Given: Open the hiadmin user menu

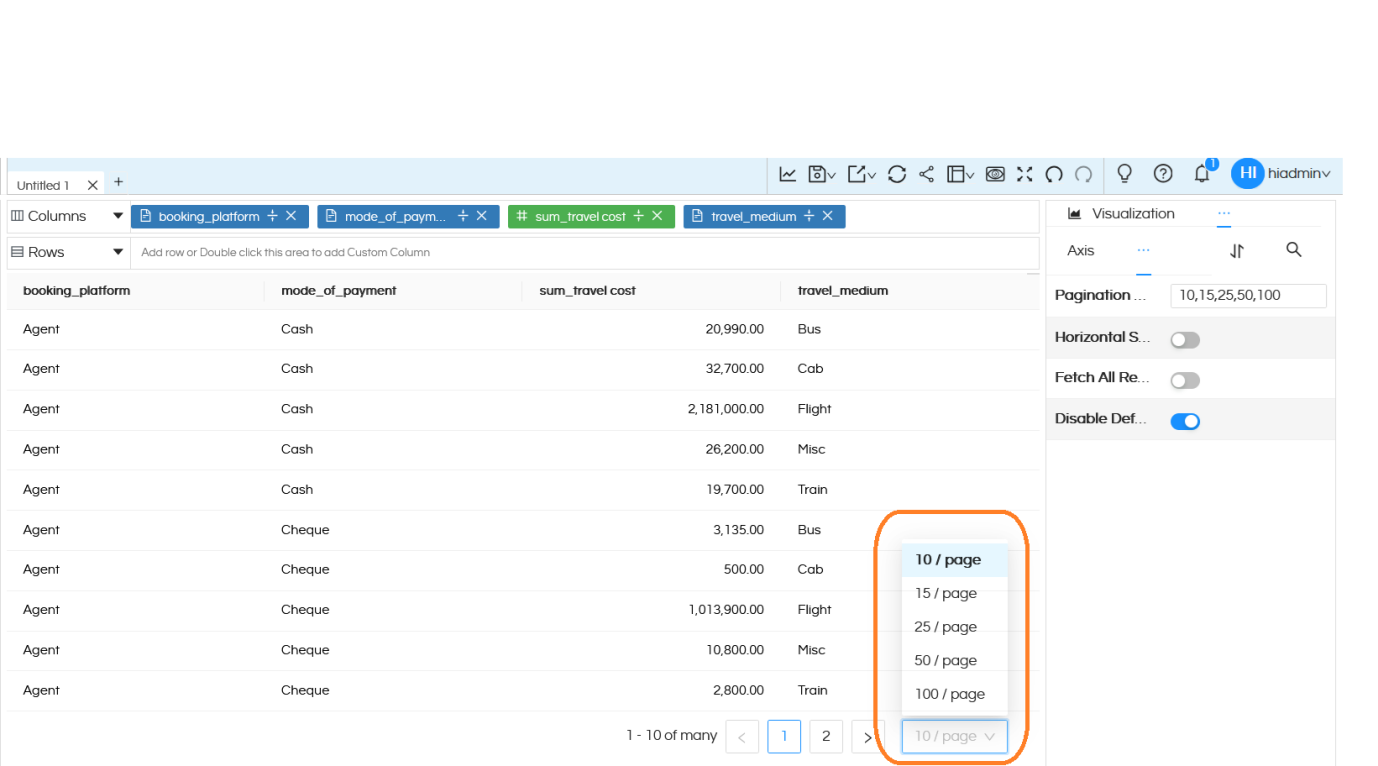Looking at the screenshot, I should coord(1299,174).
